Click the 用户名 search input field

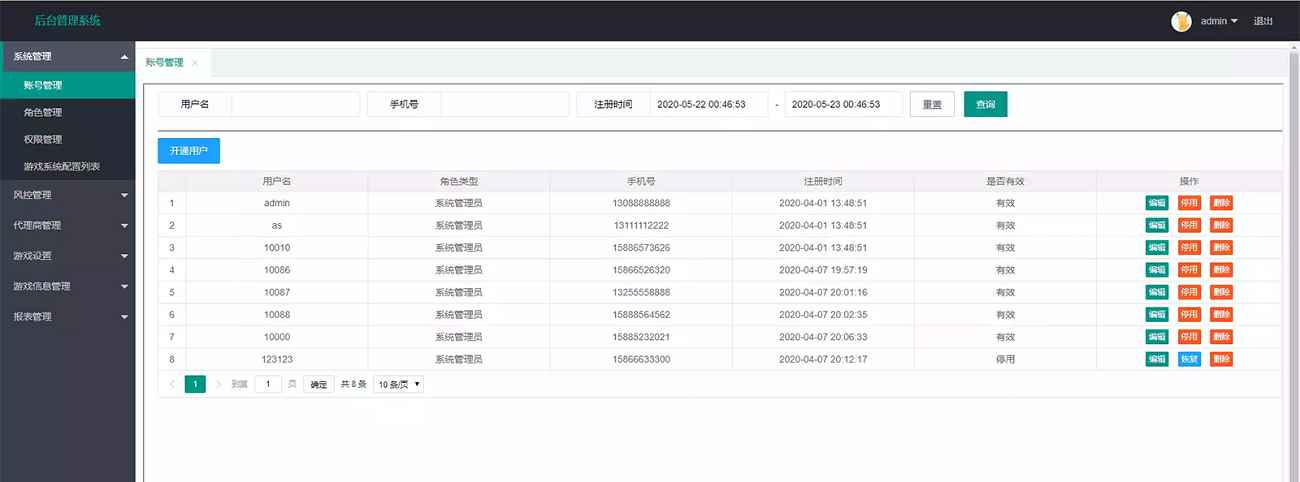tap(295, 105)
